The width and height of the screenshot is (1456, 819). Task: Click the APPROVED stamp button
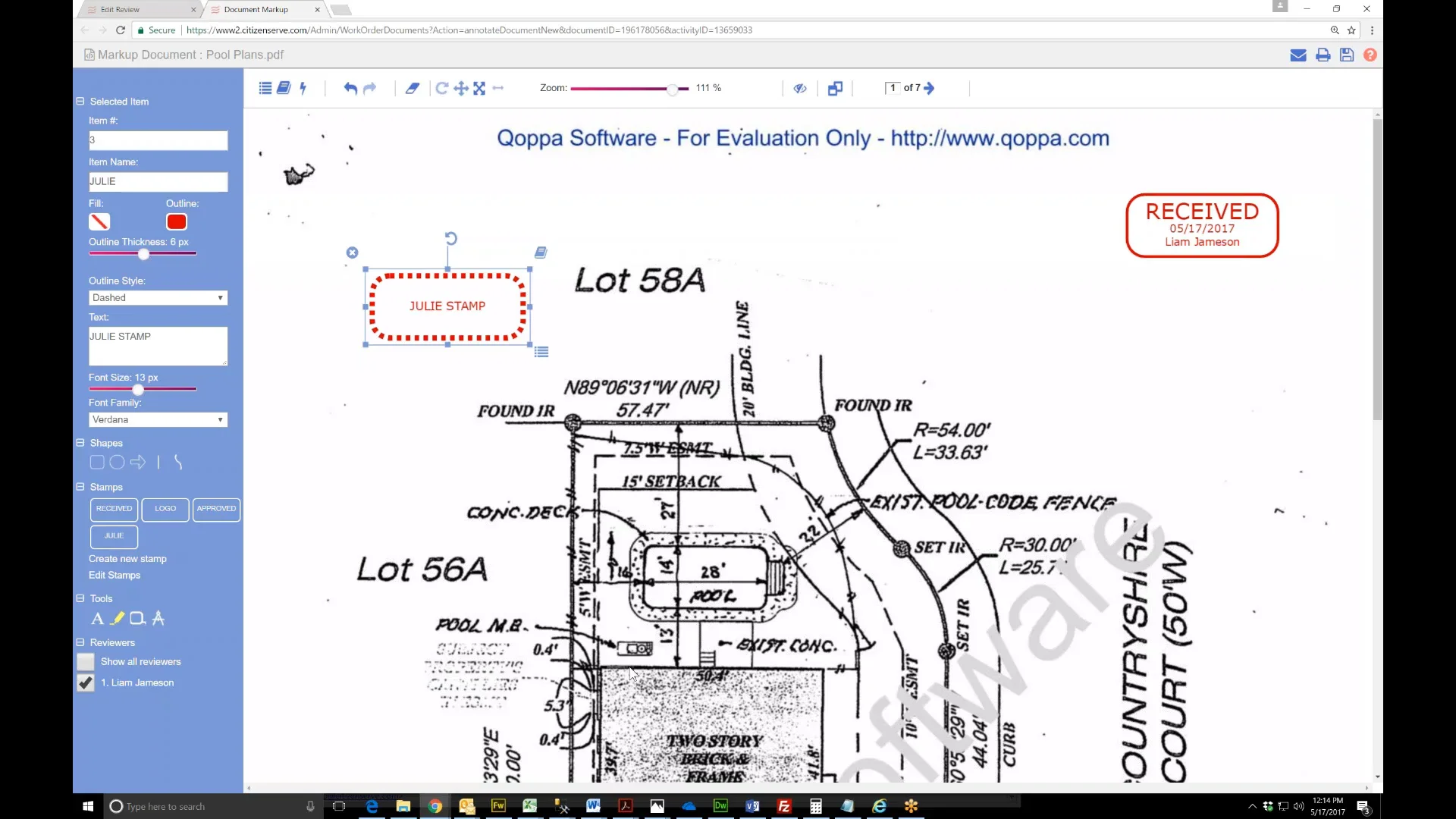[216, 509]
